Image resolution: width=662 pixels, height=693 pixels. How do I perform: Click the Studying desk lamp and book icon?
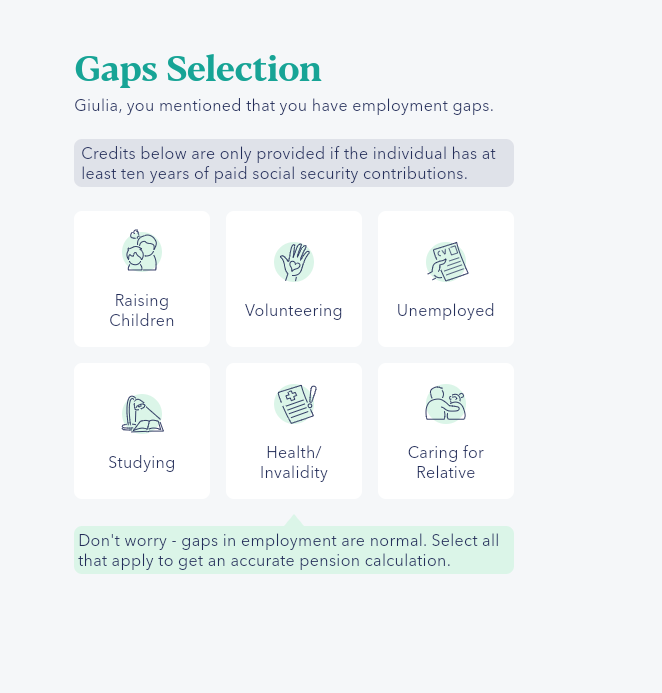point(142,414)
